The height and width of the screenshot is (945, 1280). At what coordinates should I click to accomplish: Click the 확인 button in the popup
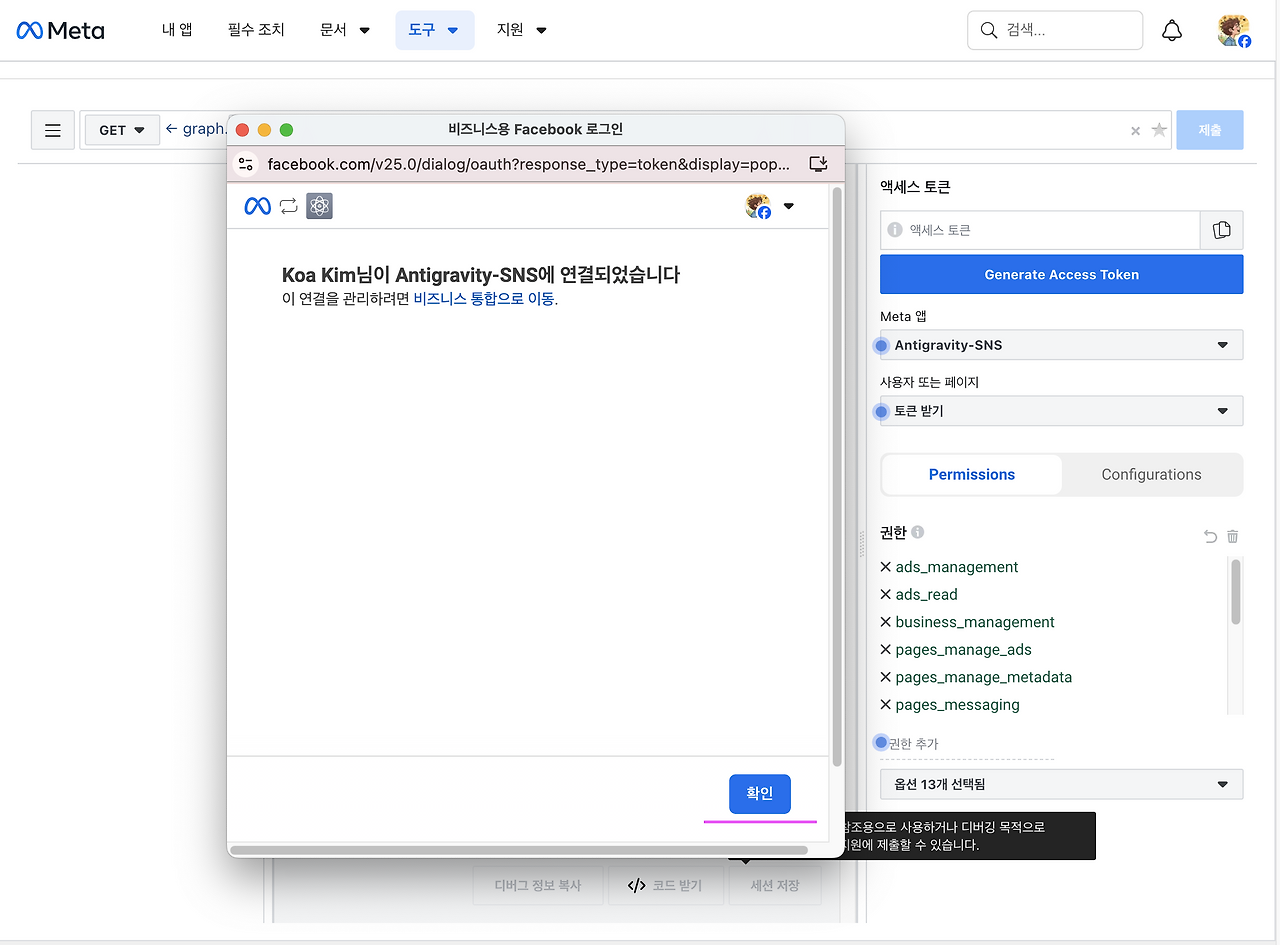[x=760, y=794]
